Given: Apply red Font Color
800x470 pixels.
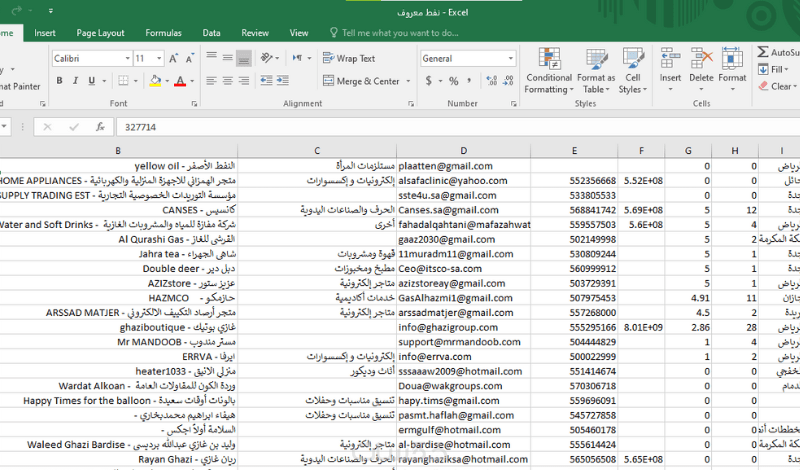Looking at the screenshot, I should pos(180,81).
